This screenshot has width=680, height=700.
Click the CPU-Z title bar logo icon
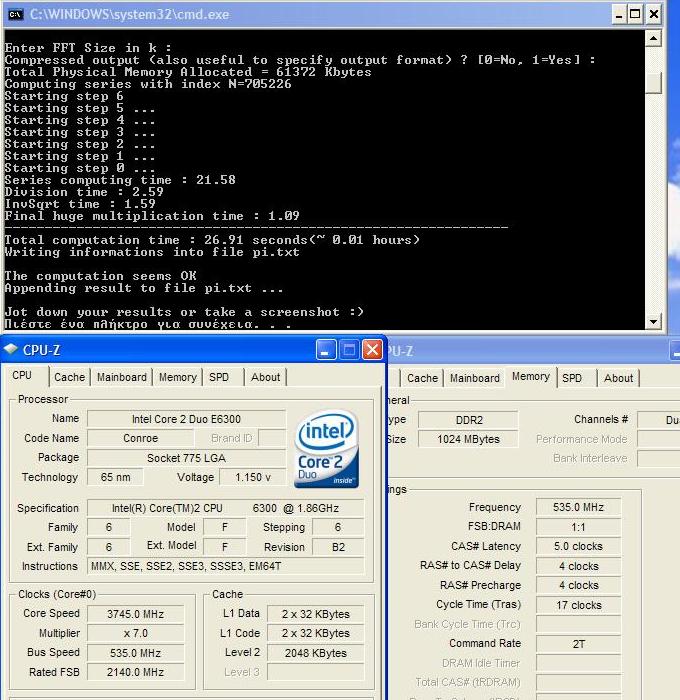[10, 350]
